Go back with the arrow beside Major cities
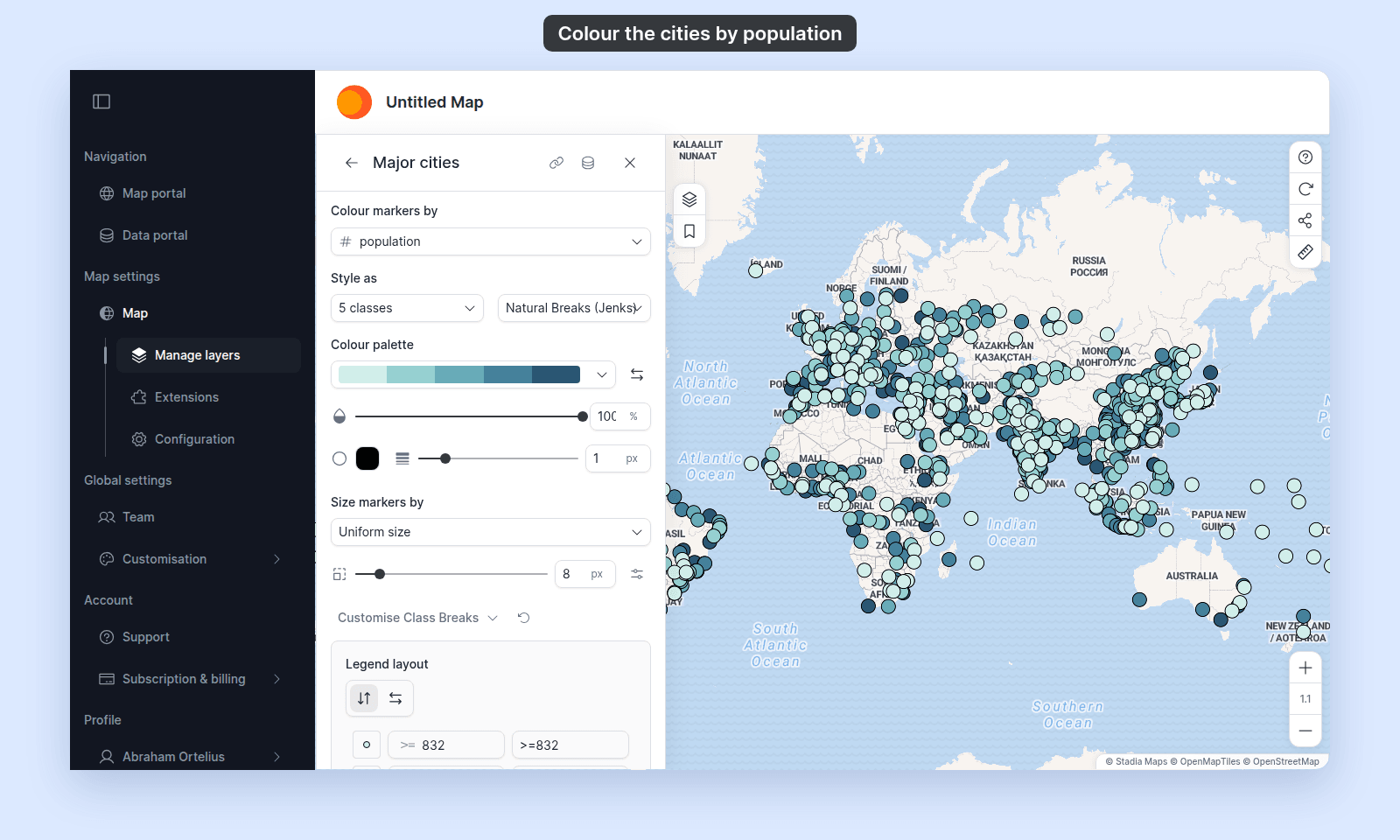Viewport: 1400px width, 840px height. [352, 163]
